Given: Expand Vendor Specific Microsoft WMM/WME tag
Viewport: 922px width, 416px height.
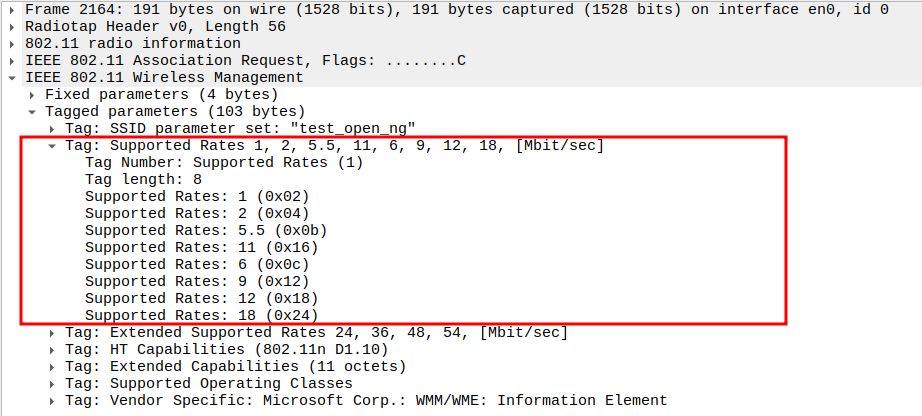Looking at the screenshot, I should click(x=52, y=401).
